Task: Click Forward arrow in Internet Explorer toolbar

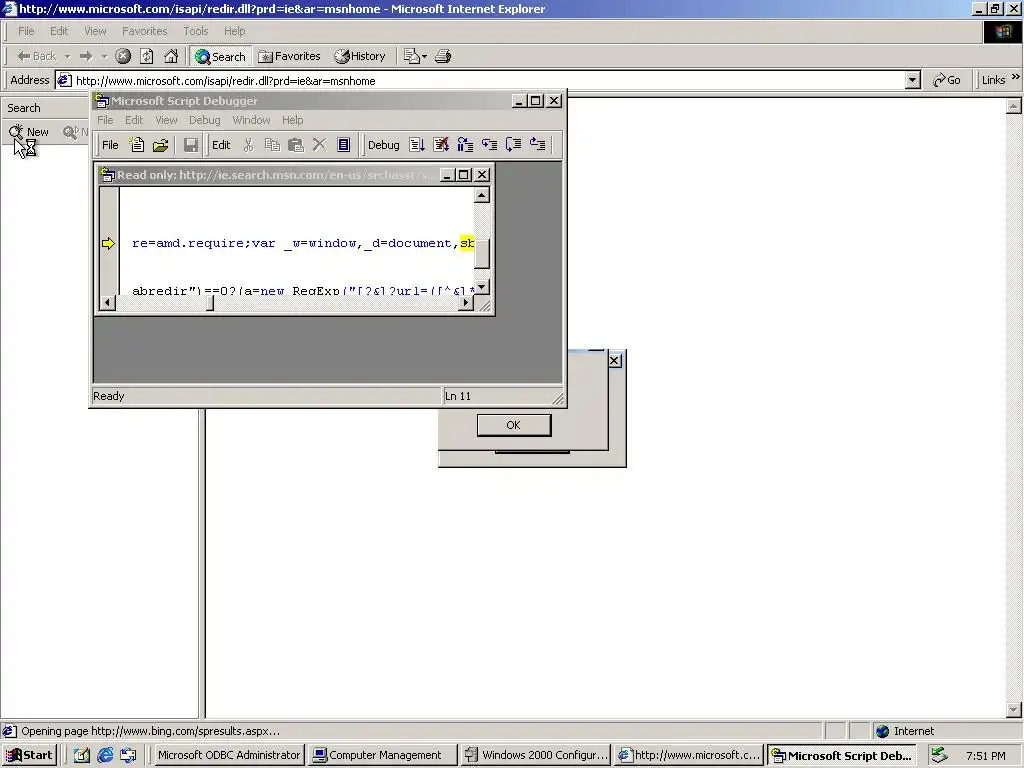Action: click(86, 56)
